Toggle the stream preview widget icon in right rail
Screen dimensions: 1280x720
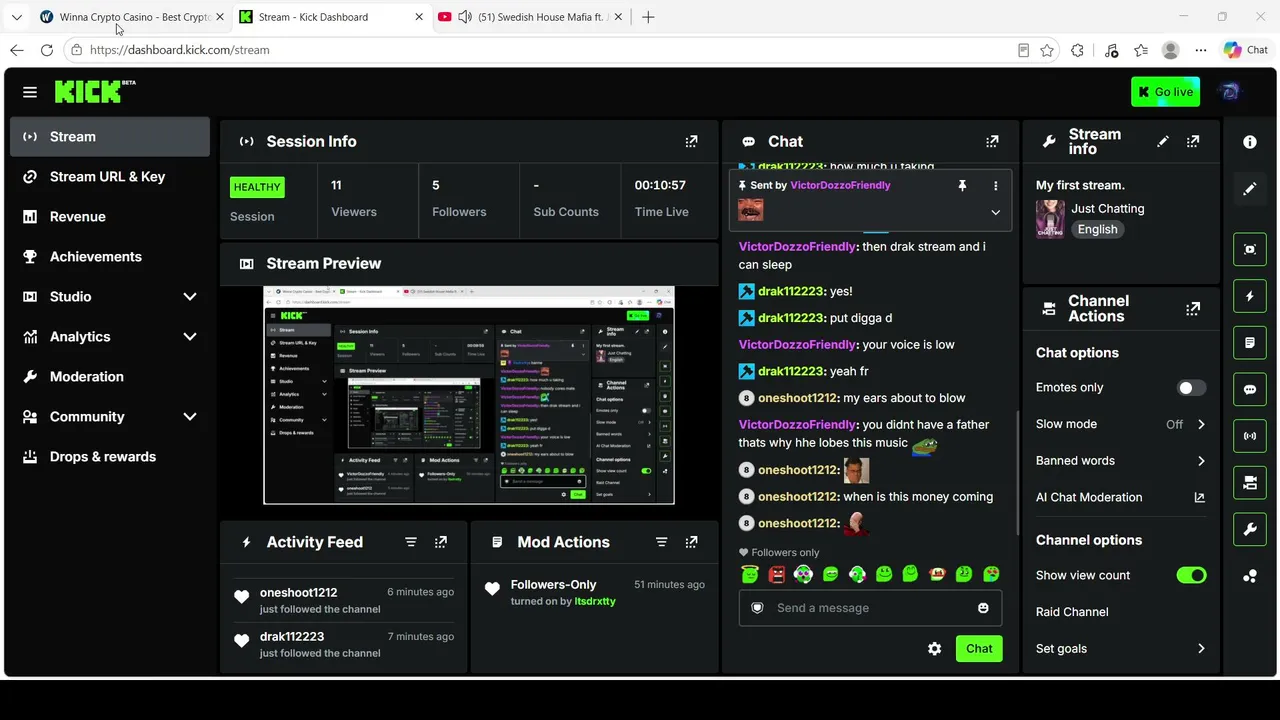point(1250,250)
